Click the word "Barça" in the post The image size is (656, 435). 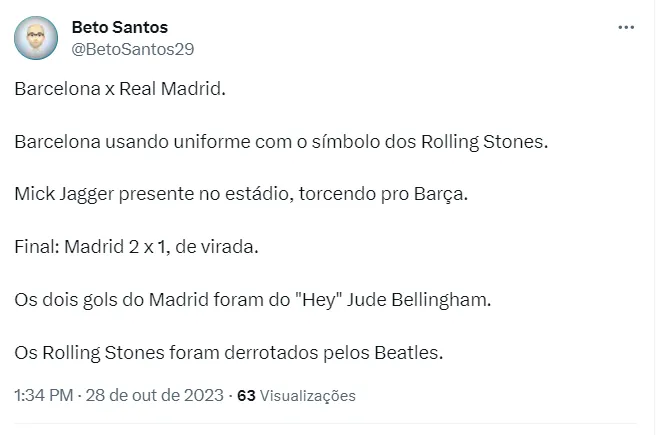pos(445,194)
